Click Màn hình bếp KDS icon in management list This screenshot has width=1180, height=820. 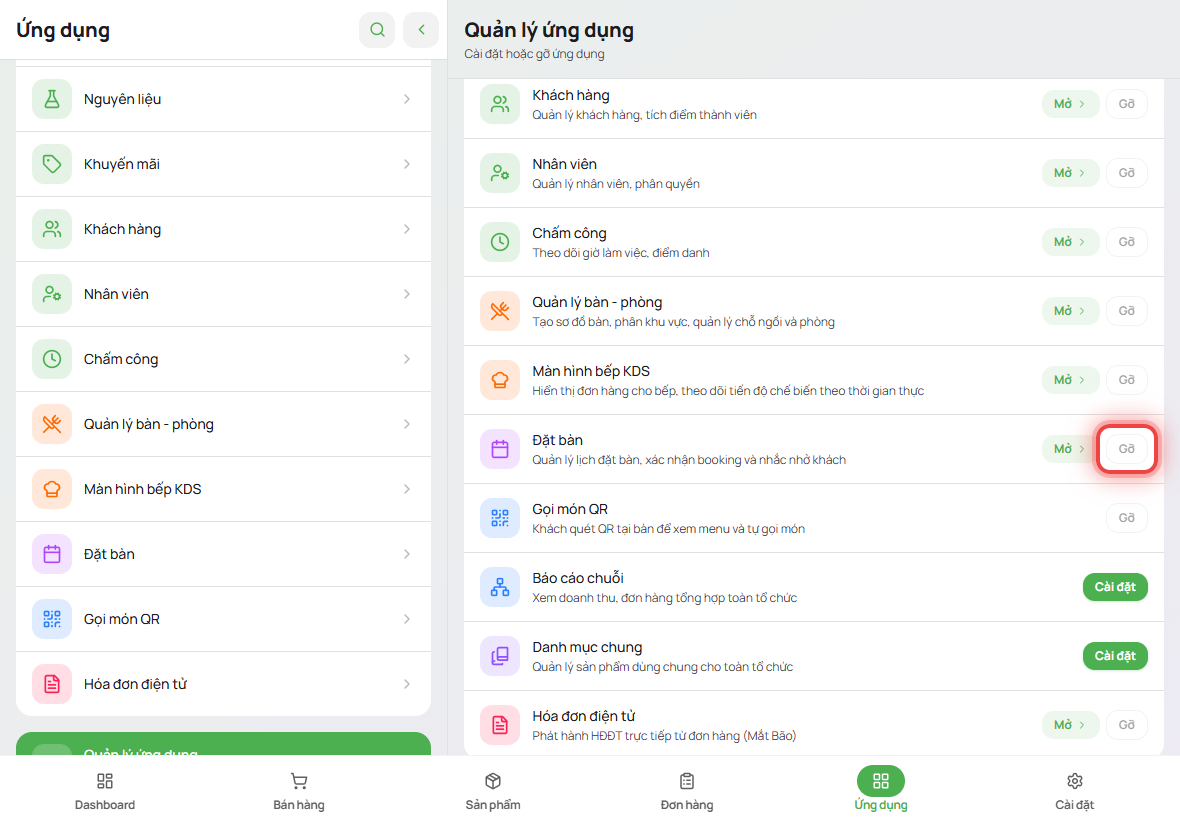tap(500, 380)
